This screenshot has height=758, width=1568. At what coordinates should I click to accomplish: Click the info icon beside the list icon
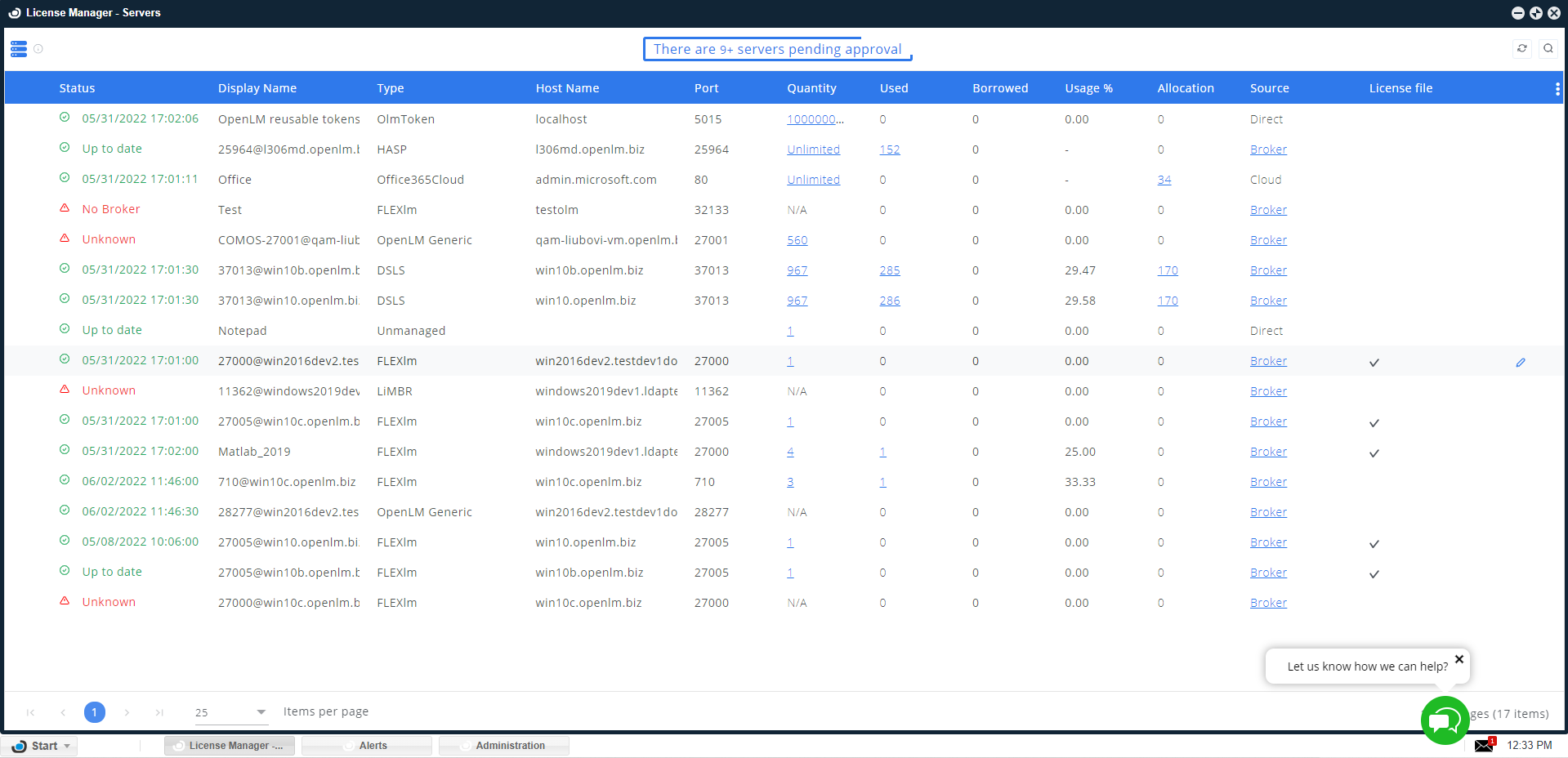coord(38,49)
